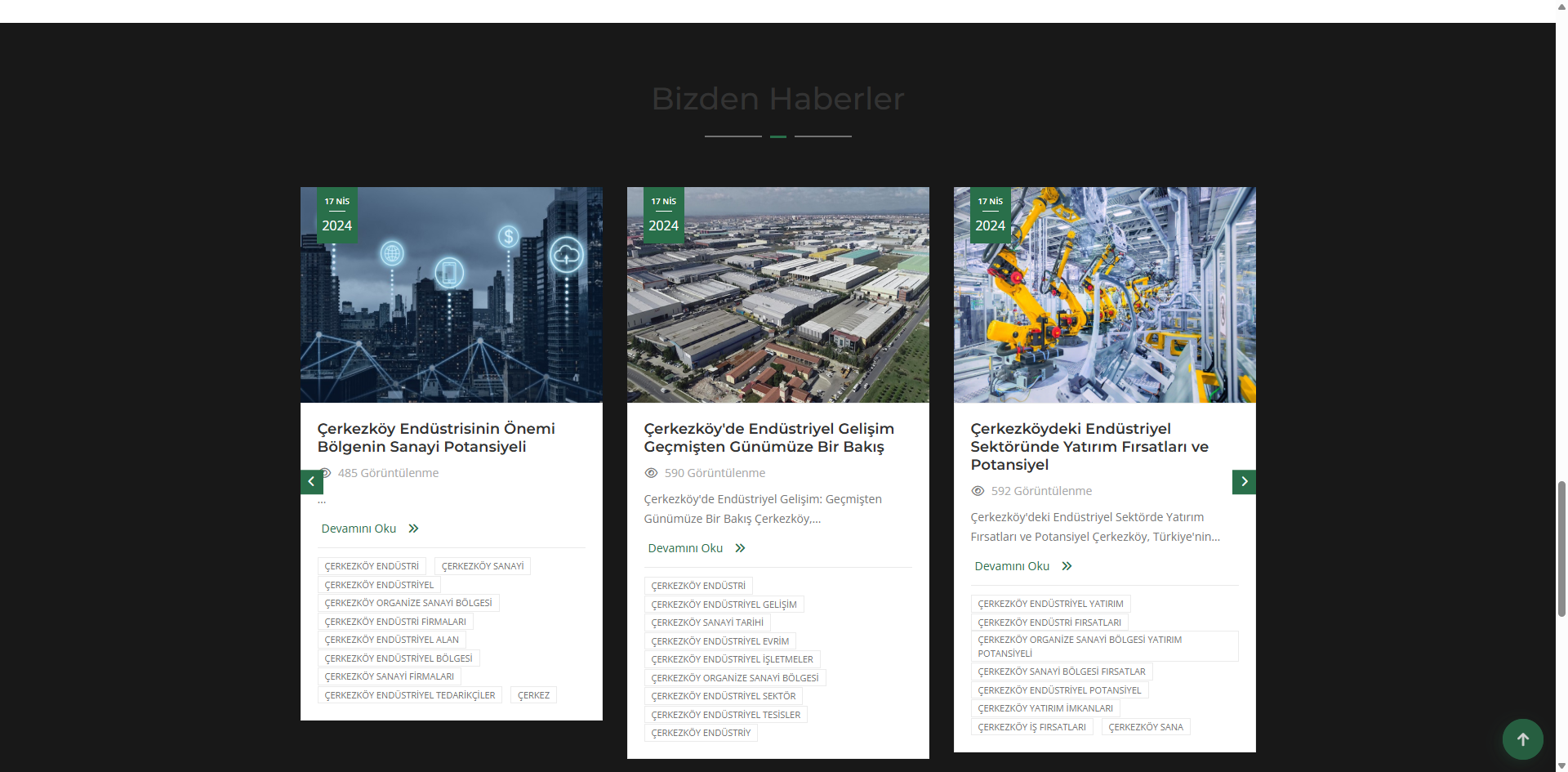Screen dimensions: 1568x772
Task: Click double-chevron icon in first card
Action: pos(413,529)
